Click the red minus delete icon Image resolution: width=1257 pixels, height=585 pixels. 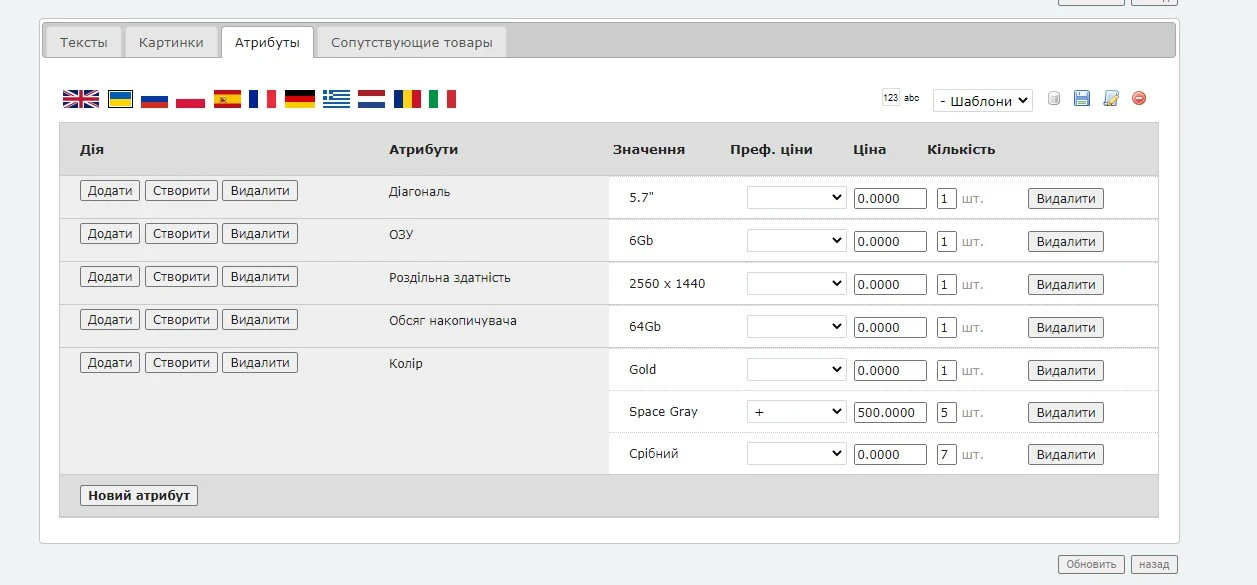(x=1138, y=98)
